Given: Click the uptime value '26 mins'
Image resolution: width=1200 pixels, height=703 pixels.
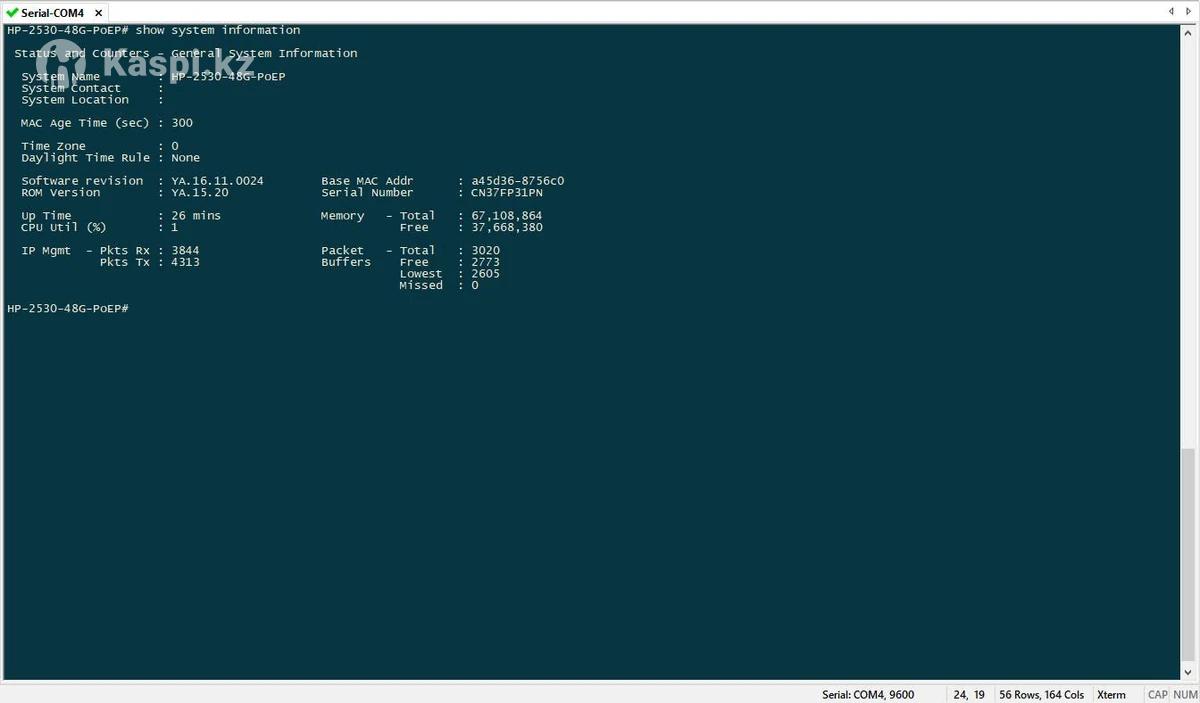Looking at the screenshot, I should coord(196,216).
